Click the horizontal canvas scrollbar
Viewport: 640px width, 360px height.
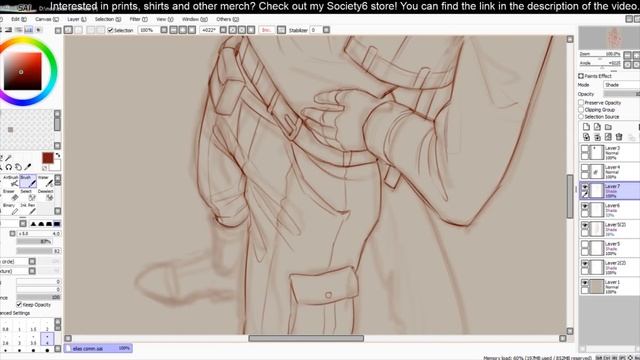tap(306, 338)
